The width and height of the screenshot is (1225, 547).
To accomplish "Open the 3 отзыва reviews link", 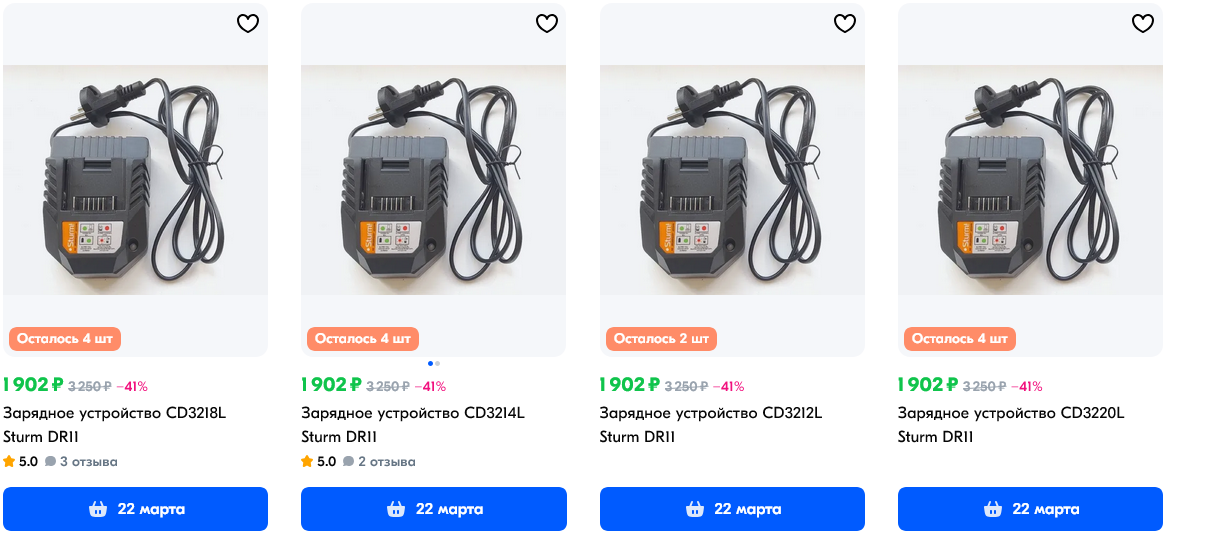I will point(89,462).
